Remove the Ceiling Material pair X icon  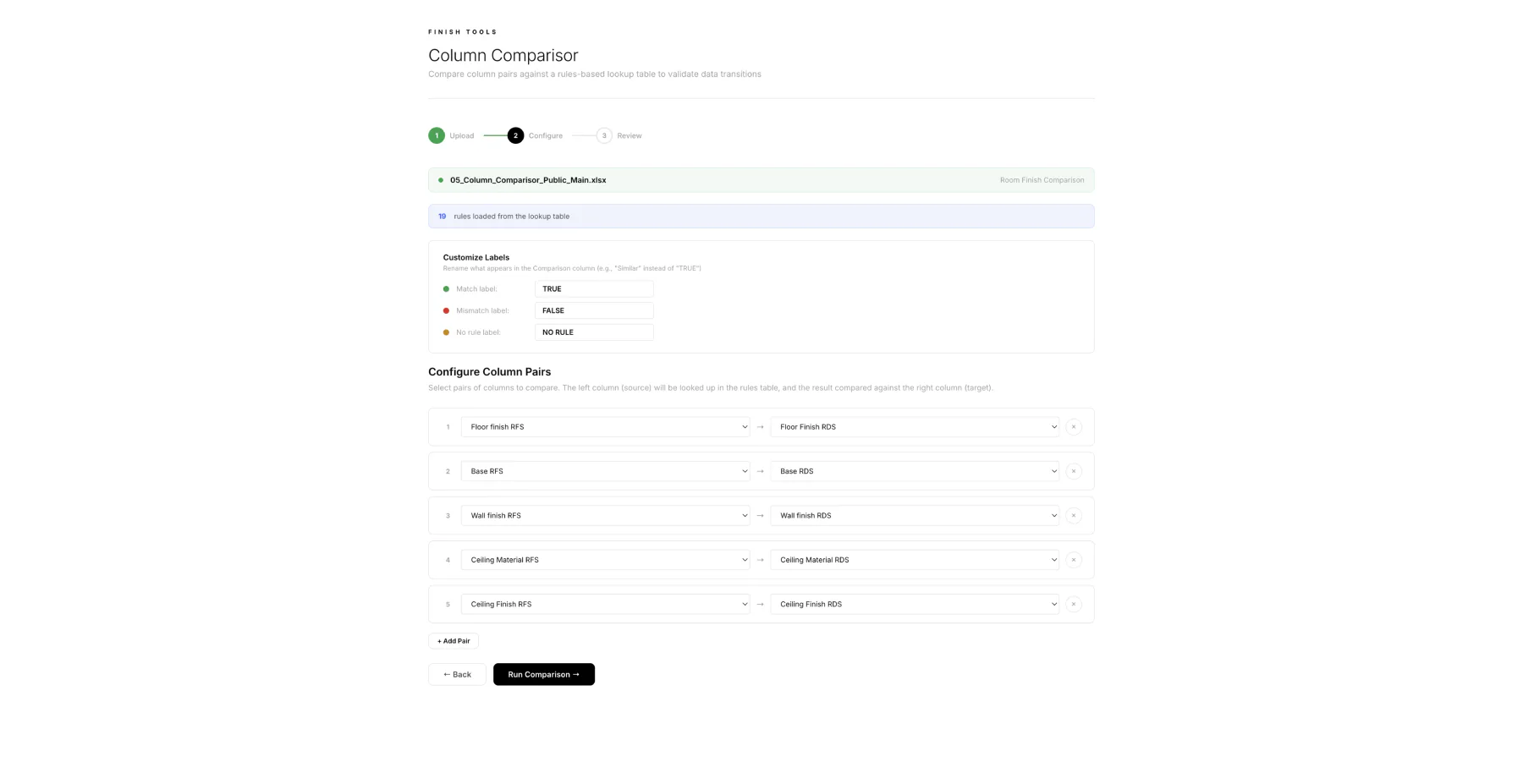[1074, 559]
